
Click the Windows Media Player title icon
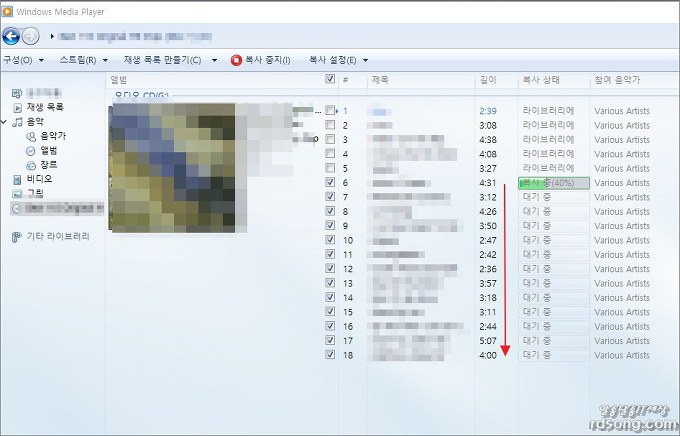(7, 12)
